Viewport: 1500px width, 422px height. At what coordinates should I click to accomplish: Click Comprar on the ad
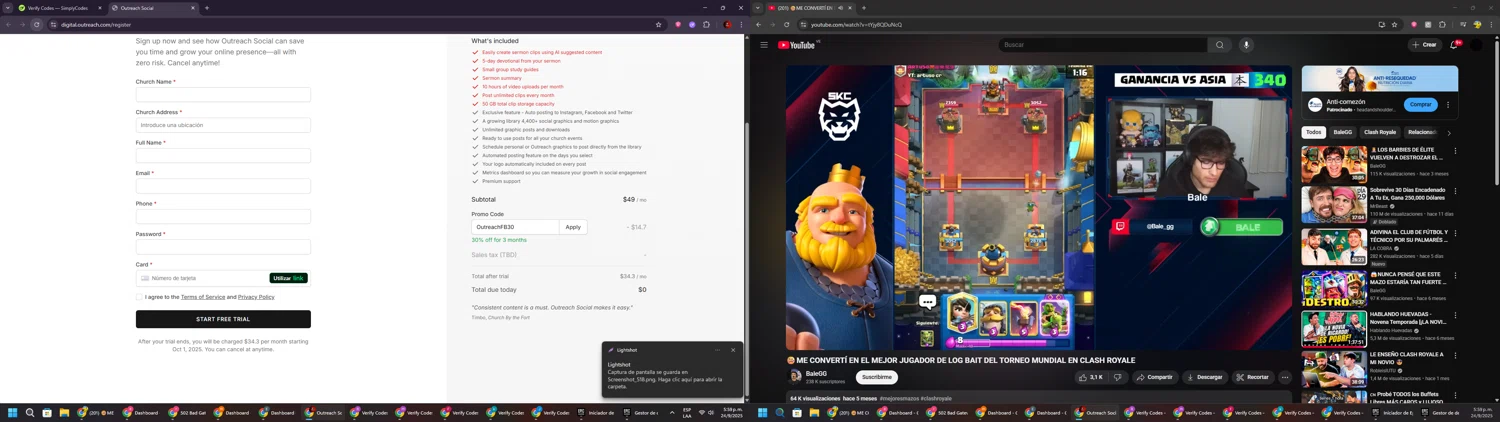click(x=1420, y=104)
